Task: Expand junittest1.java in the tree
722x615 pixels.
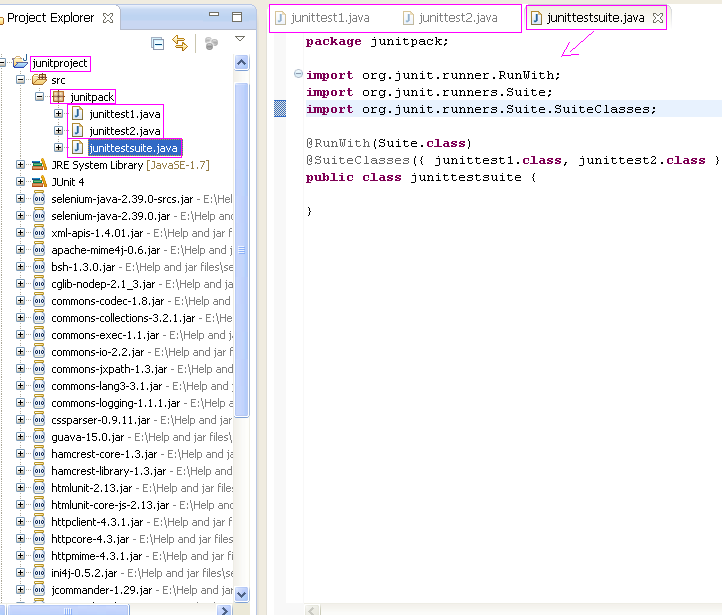Action: click(58, 114)
